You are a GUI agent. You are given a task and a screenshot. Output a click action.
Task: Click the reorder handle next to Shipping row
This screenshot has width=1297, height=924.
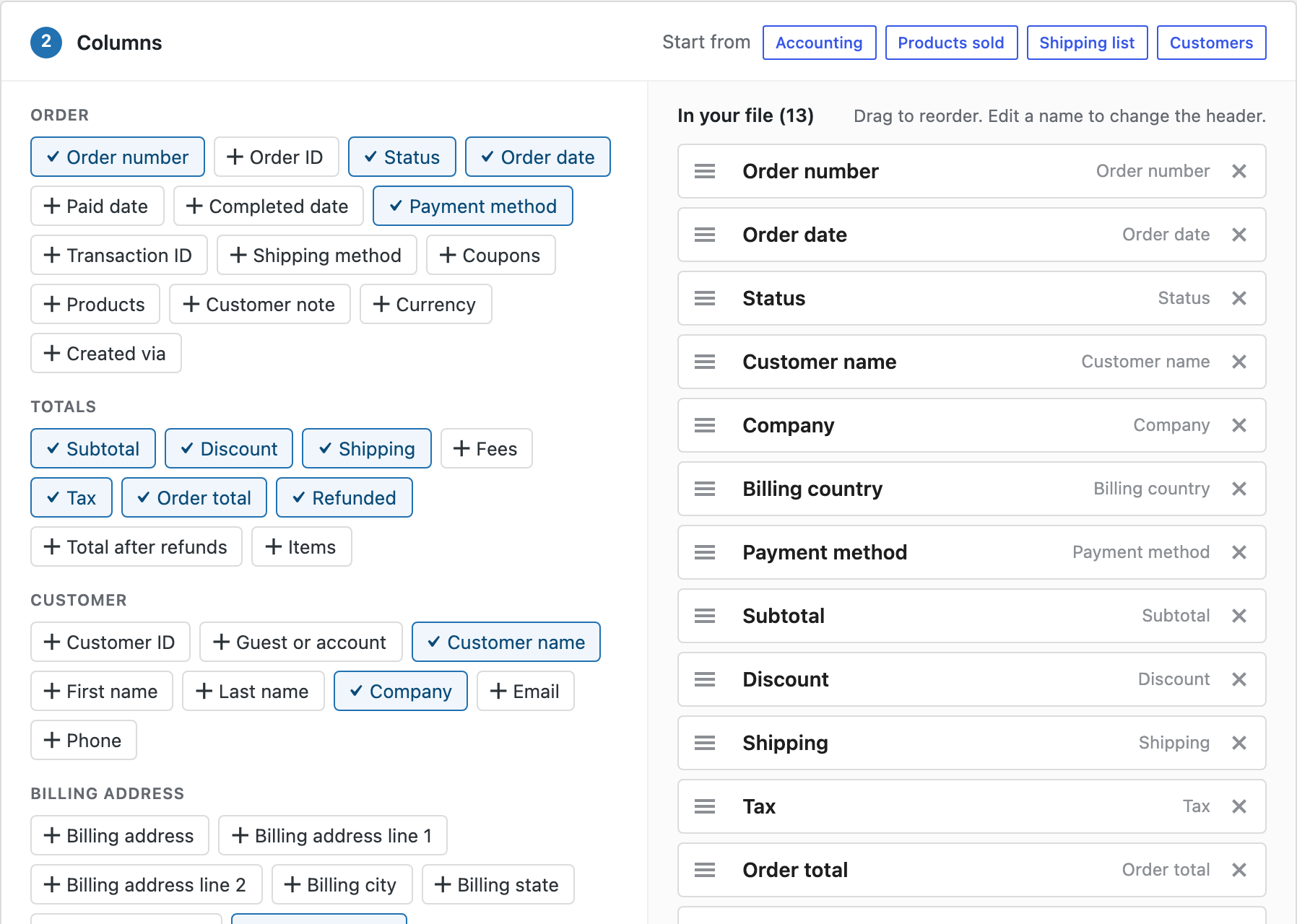click(705, 743)
